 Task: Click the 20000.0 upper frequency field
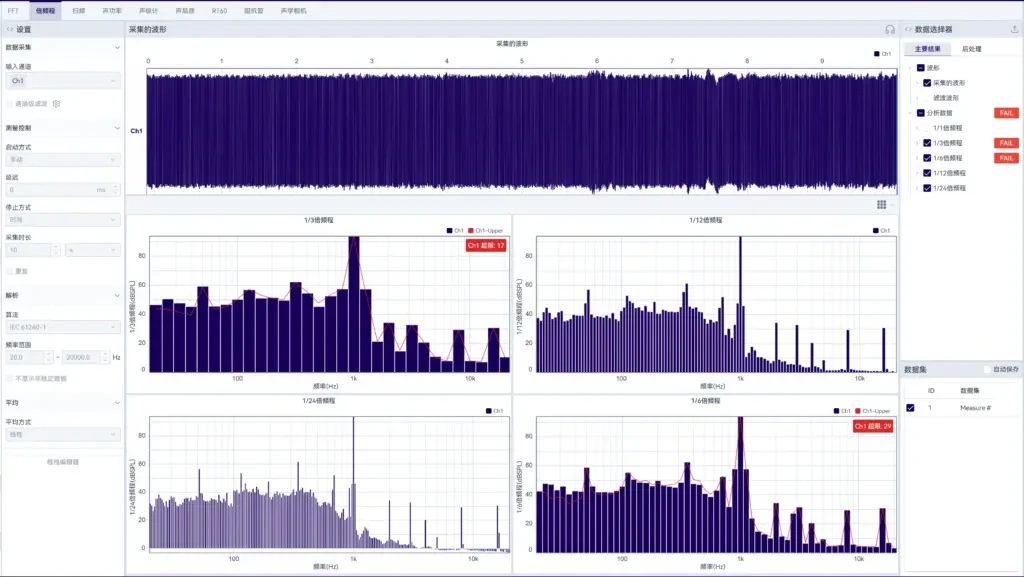tap(82, 358)
